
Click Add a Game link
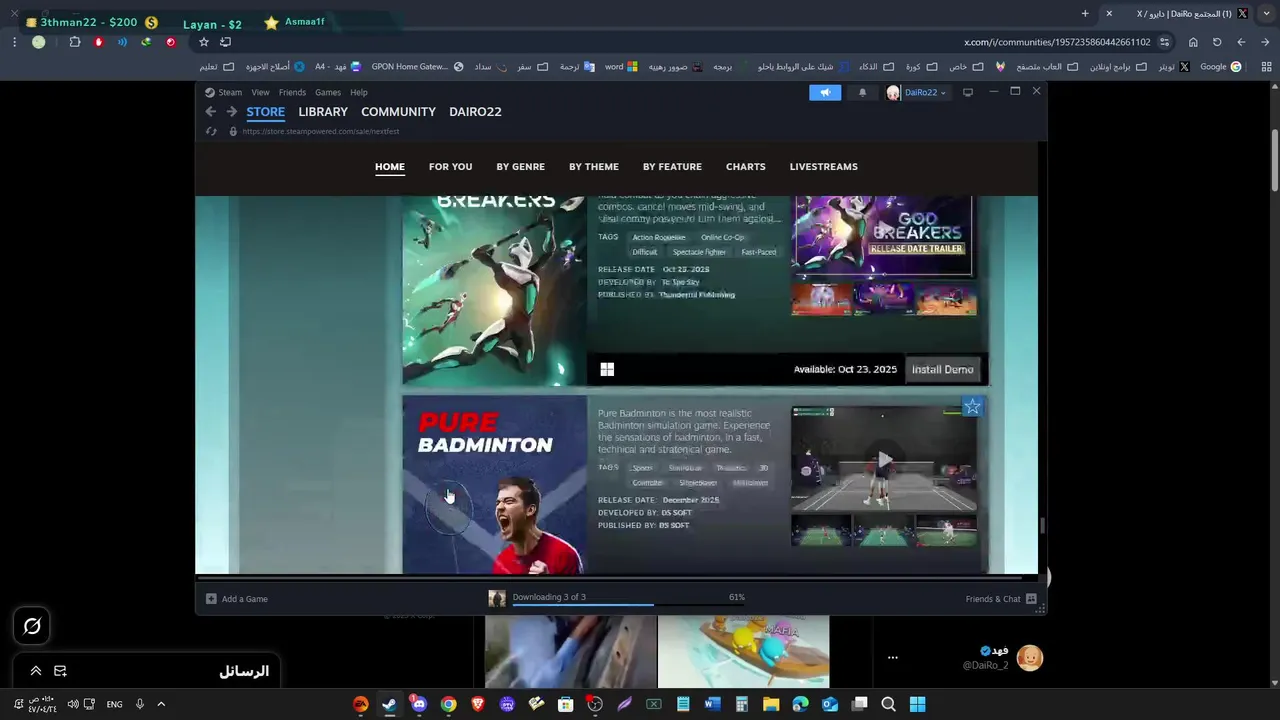pos(244,599)
